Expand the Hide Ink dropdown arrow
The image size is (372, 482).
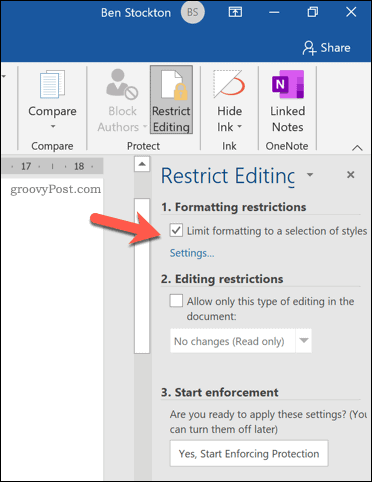point(239,127)
